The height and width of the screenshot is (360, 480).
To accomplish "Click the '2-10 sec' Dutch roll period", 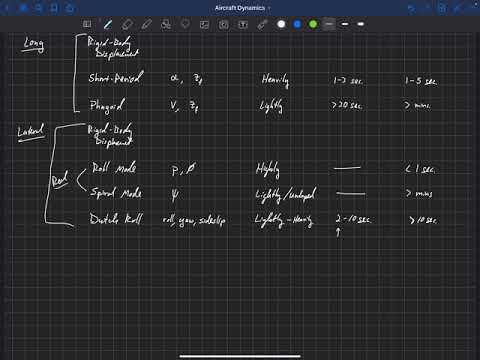I will pyautogui.click(x=353, y=219).
